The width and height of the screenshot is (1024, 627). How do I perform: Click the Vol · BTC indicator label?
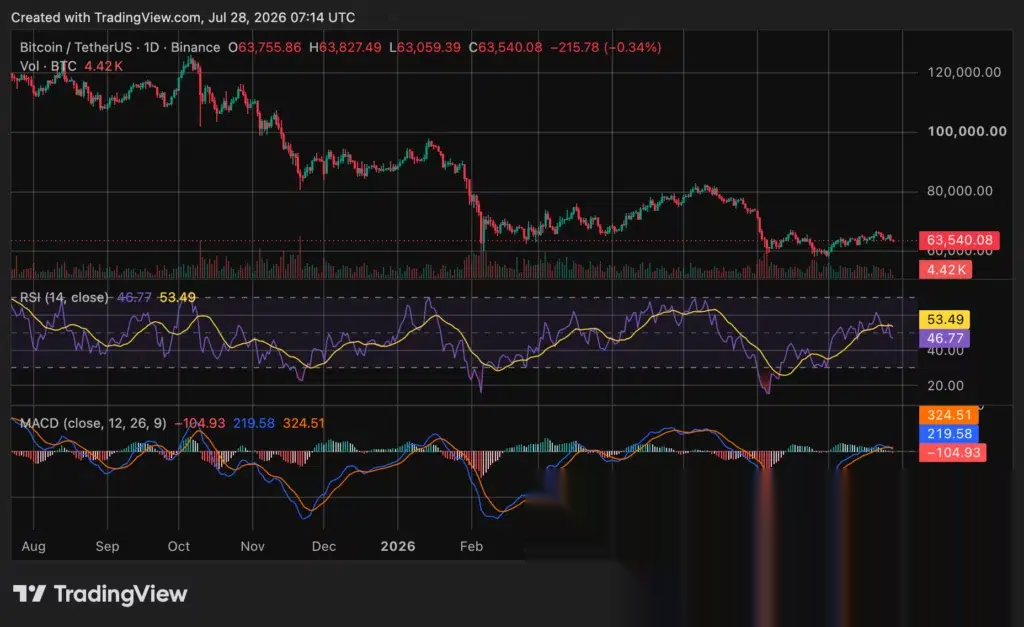(48, 66)
